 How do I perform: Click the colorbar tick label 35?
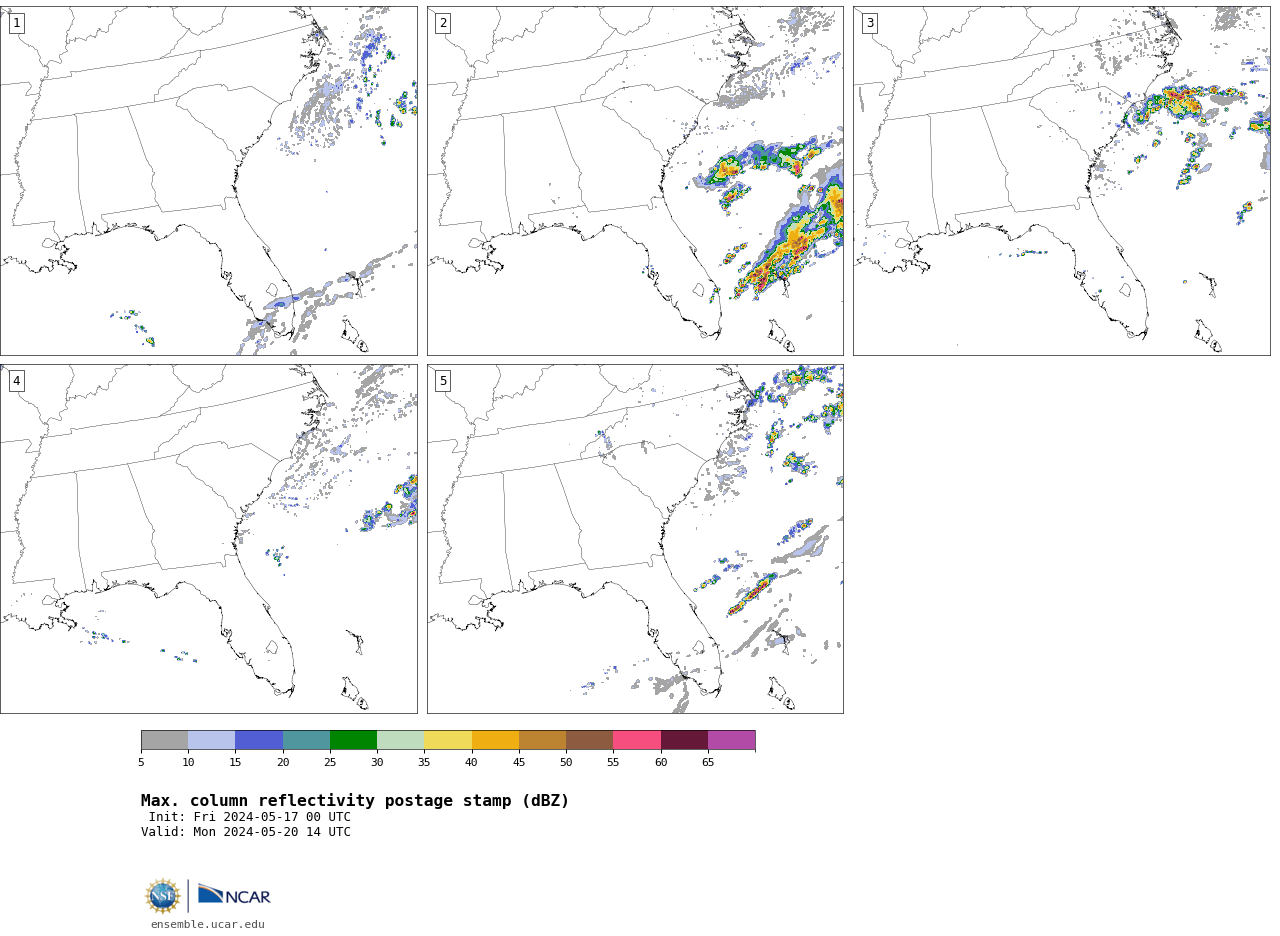click(424, 763)
